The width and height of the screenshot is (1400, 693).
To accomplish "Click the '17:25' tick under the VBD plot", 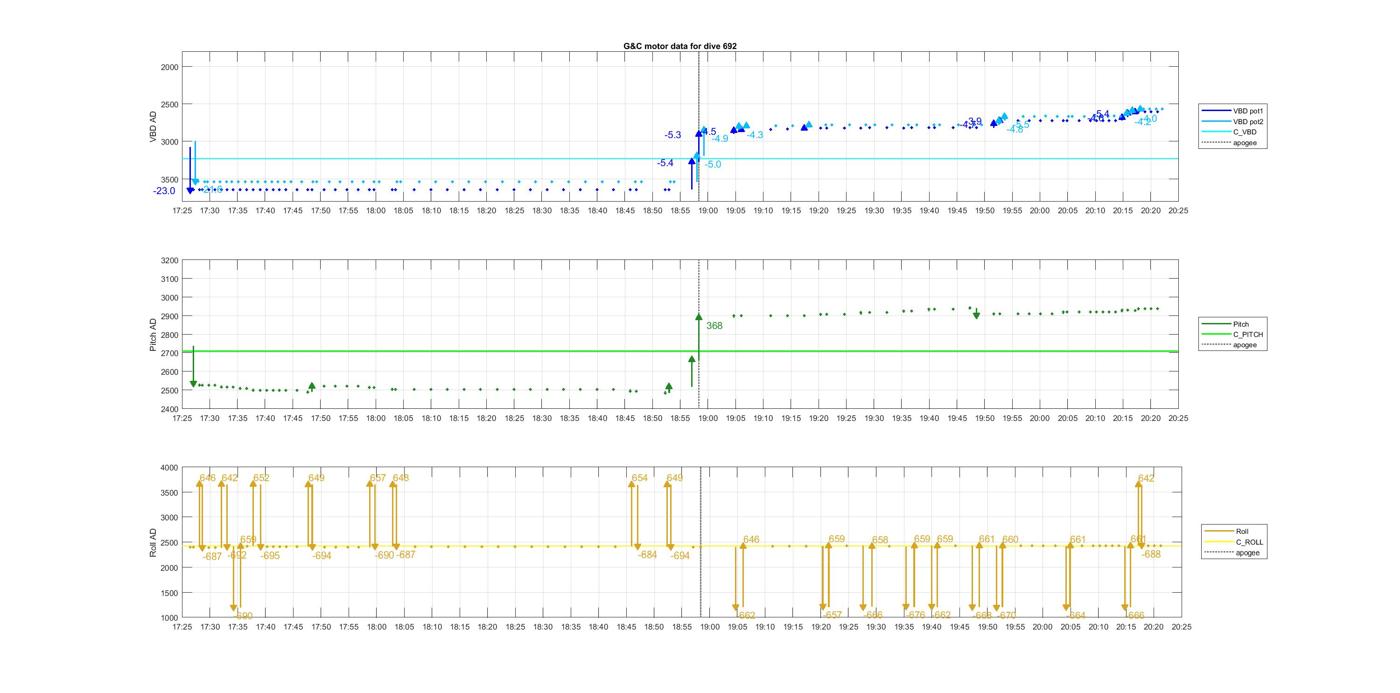I will pyautogui.click(x=182, y=211).
